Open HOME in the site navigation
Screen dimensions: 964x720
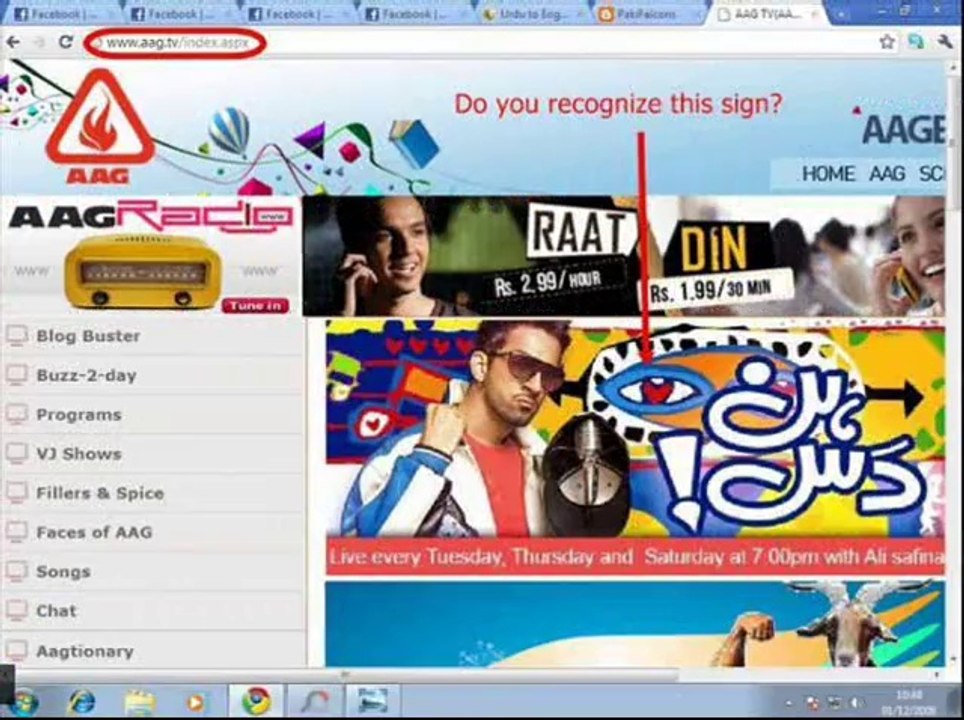point(828,174)
